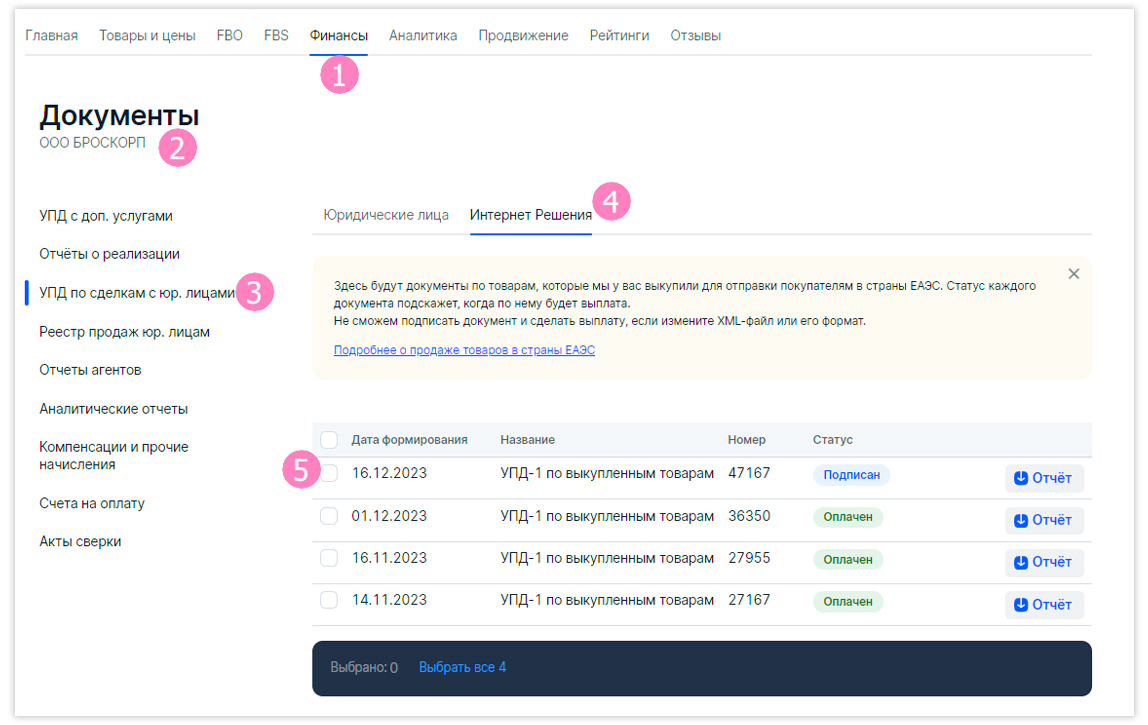Open link about selling goods to ЕАЭС
The height and width of the screenshot is (725, 1148).
point(464,351)
